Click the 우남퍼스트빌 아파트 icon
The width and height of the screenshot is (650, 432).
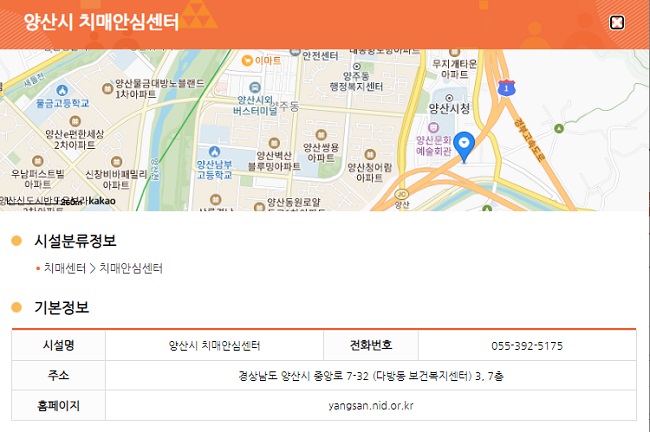tap(38, 161)
